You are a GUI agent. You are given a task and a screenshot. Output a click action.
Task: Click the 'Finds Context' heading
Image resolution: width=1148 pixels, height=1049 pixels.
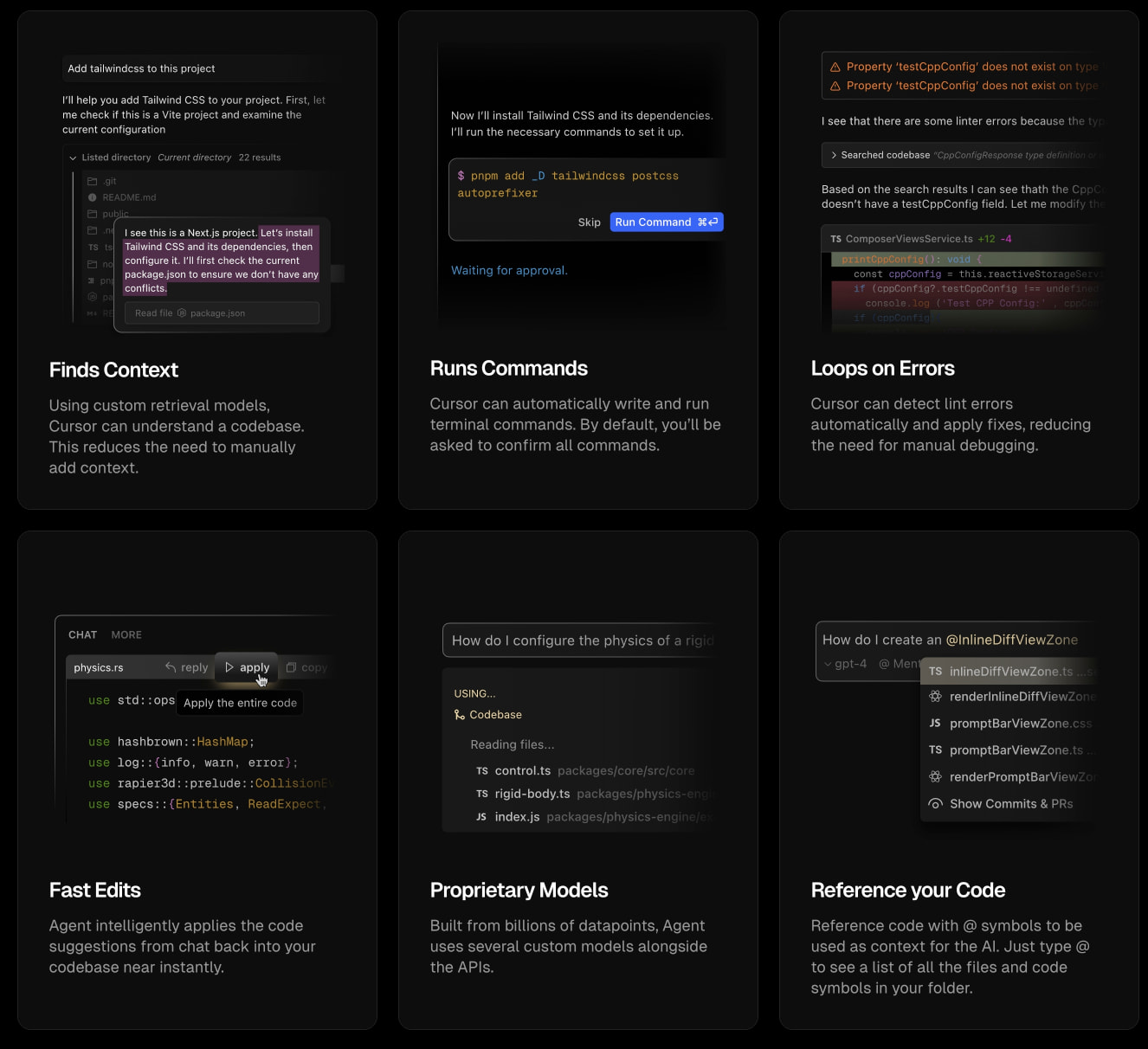113,370
